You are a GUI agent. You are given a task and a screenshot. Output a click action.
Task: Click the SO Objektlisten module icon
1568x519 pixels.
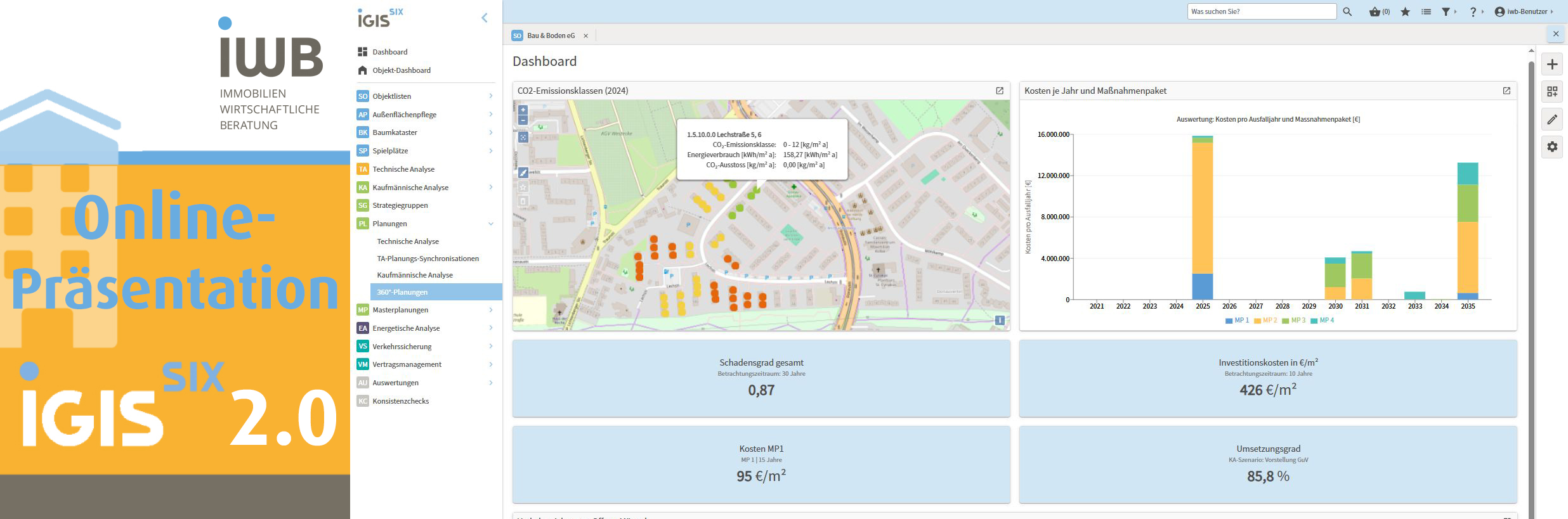[363, 96]
